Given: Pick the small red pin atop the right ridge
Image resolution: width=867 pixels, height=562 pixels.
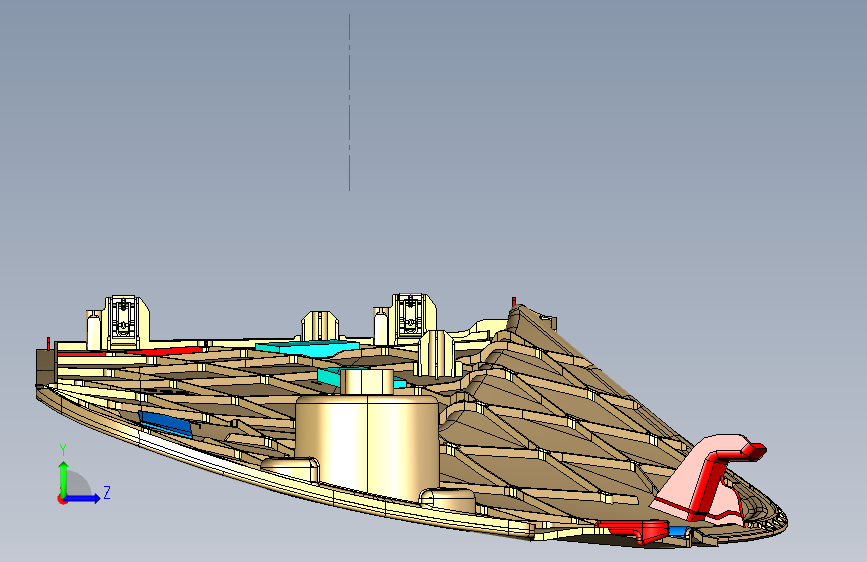Looking at the screenshot, I should (x=514, y=302).
